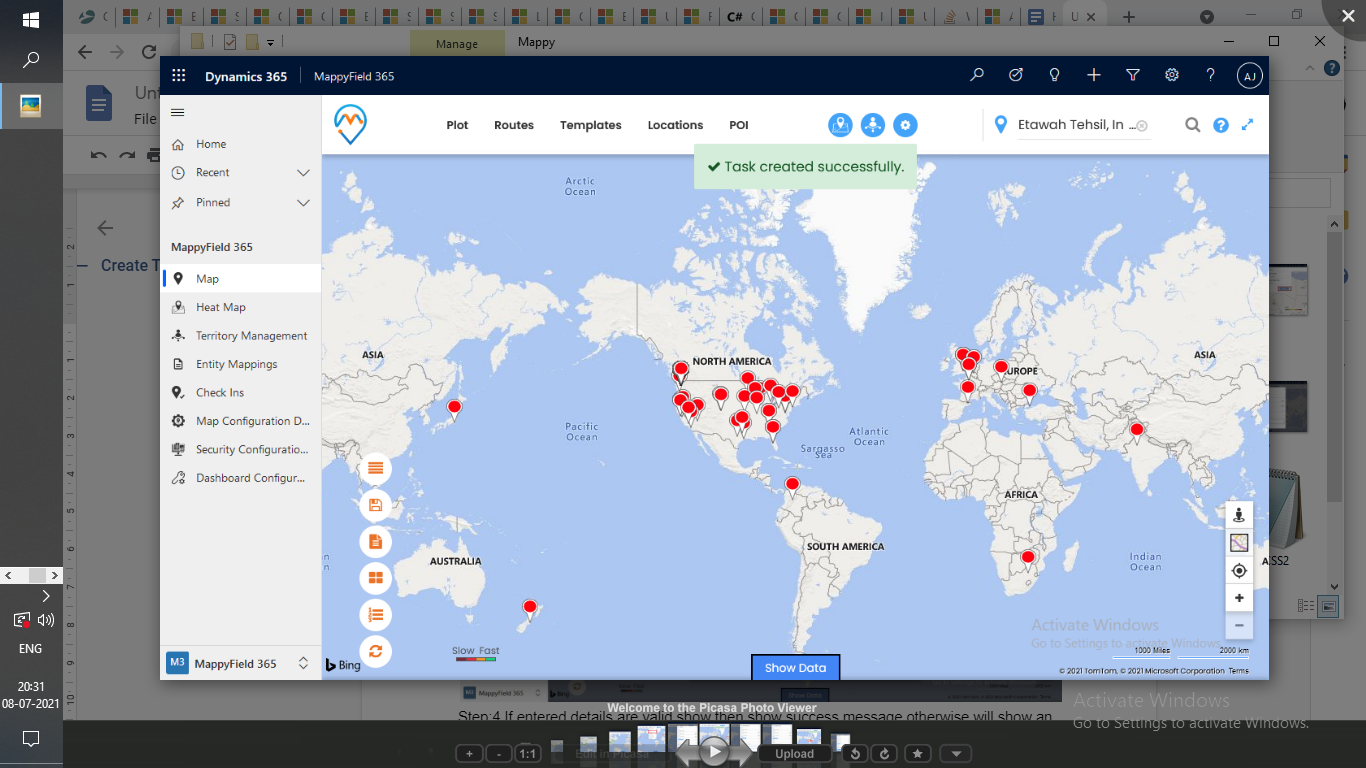Switch map style layer control
Image resolution: width=1366 pixels, height=768 pixels.
coord(1239,543)
